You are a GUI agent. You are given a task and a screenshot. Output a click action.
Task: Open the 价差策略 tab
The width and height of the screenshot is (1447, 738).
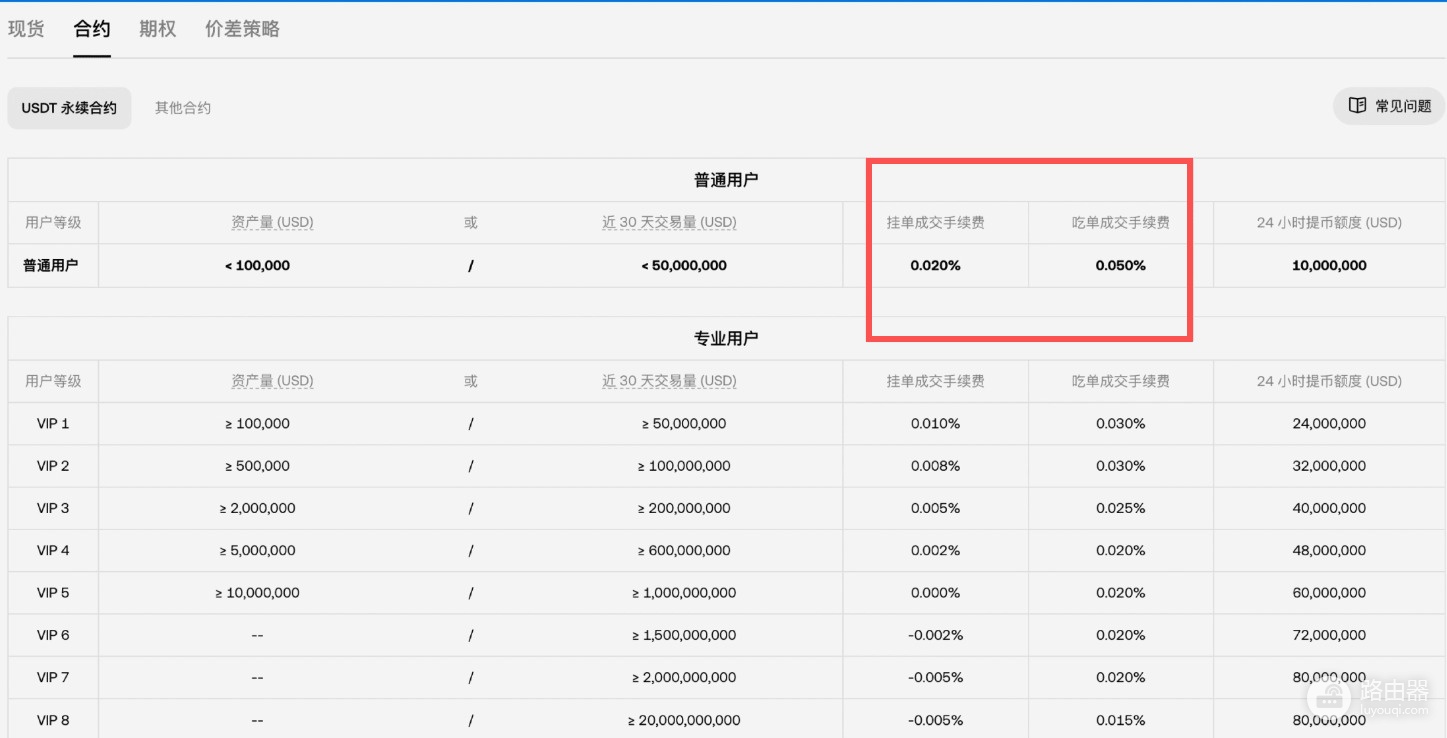(x=242, y=29)
